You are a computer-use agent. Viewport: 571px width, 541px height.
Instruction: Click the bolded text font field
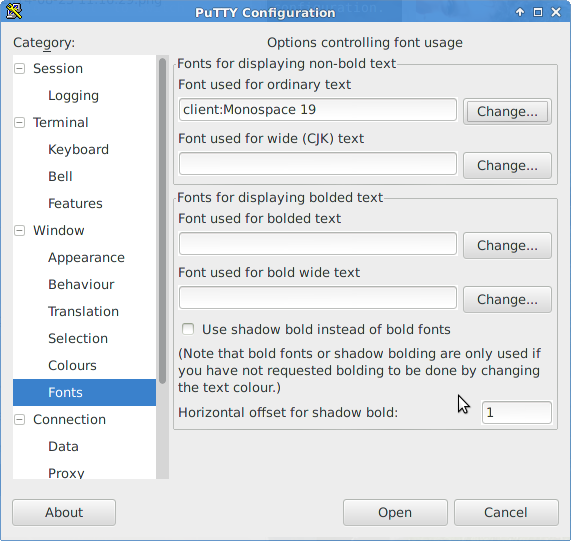[318, 244]
